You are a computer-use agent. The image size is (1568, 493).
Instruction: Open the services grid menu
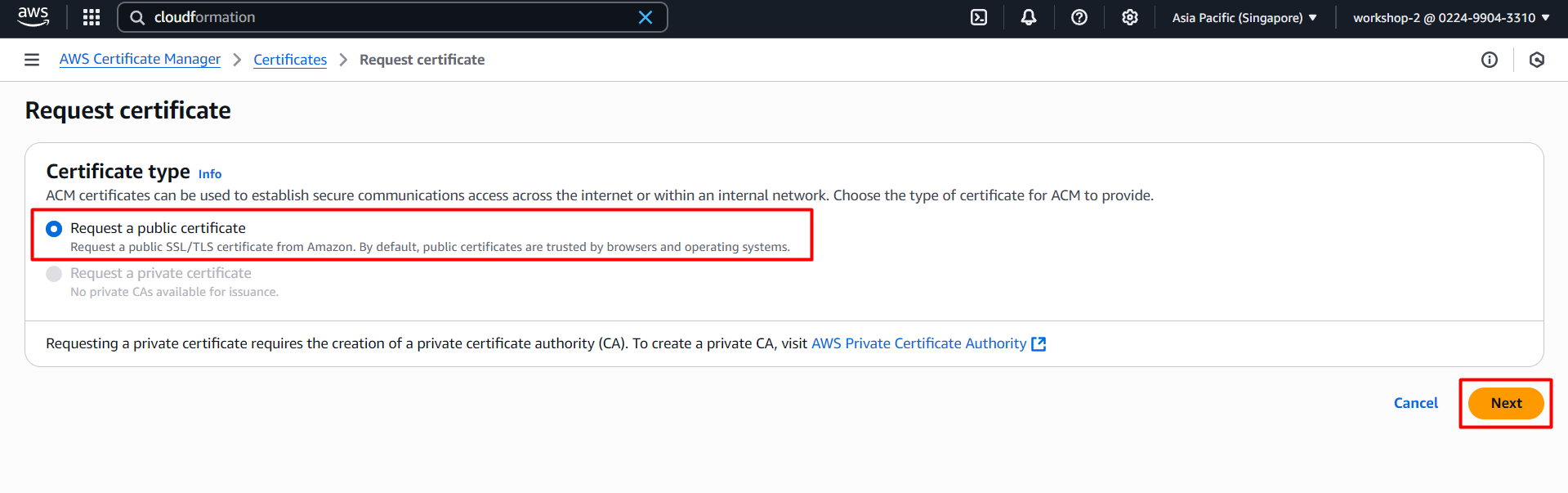click(92, 17)
